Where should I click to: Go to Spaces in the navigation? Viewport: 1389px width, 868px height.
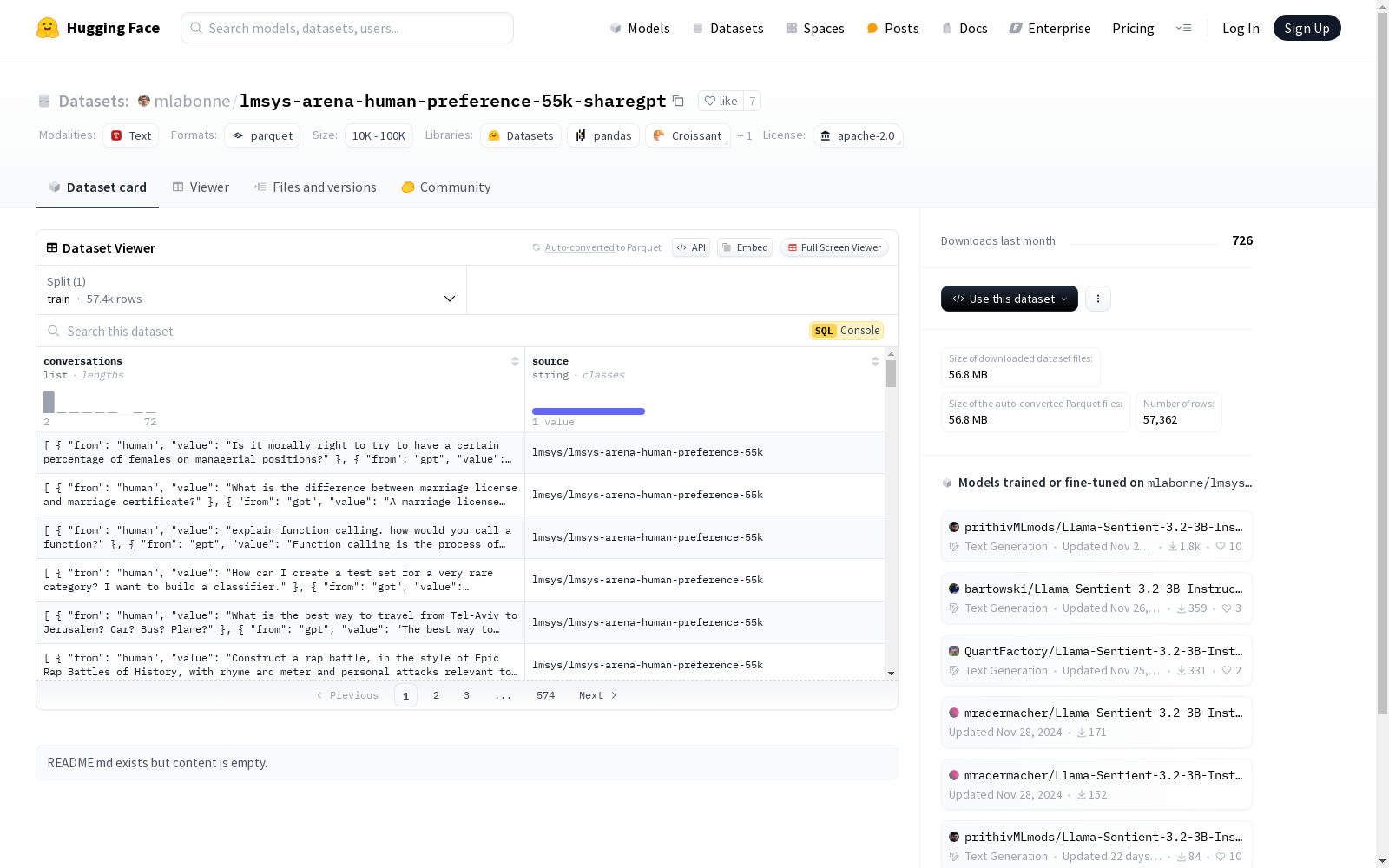pos(815,28)
